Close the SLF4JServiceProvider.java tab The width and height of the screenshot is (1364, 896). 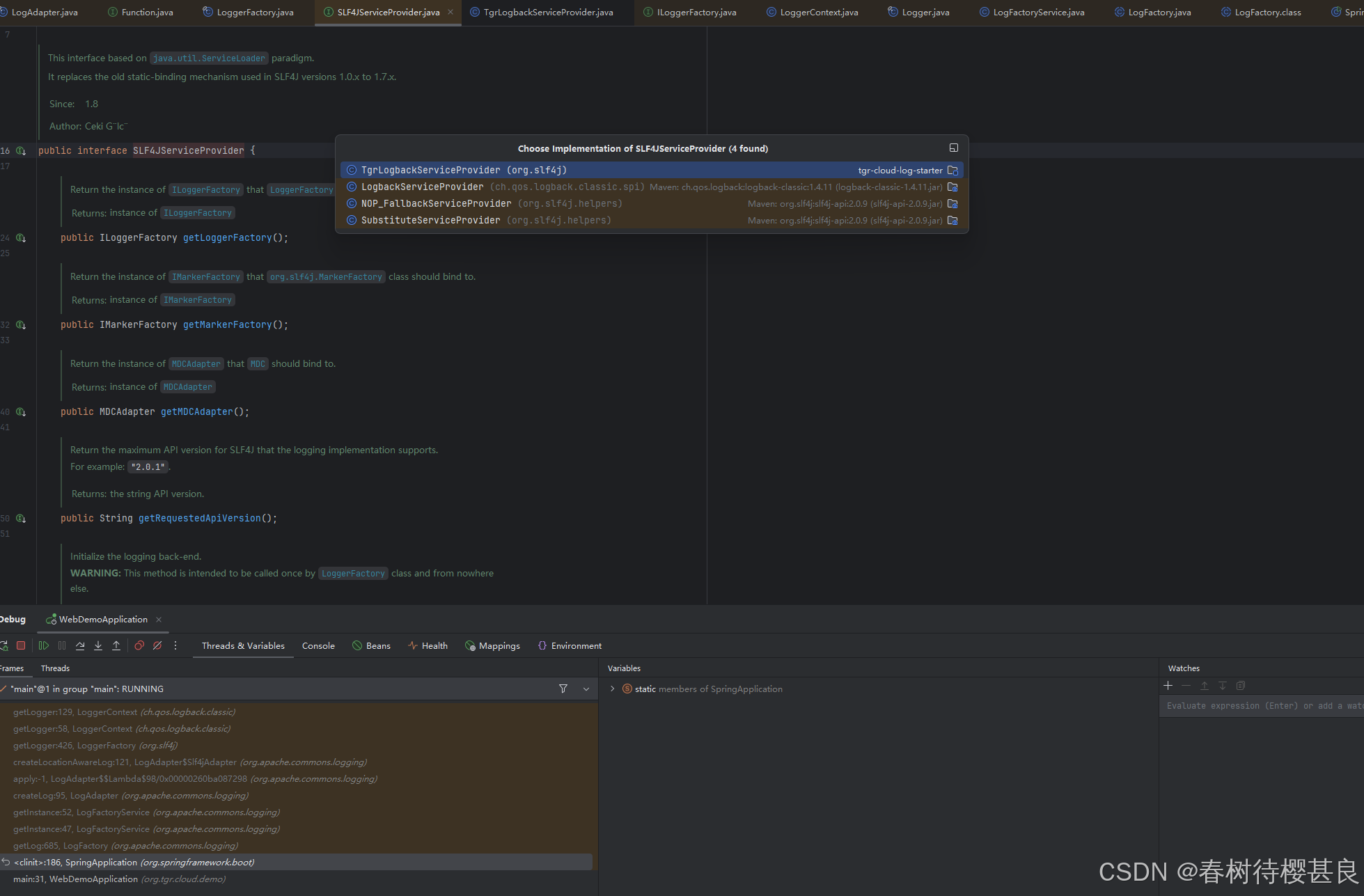tap(450, 12)
